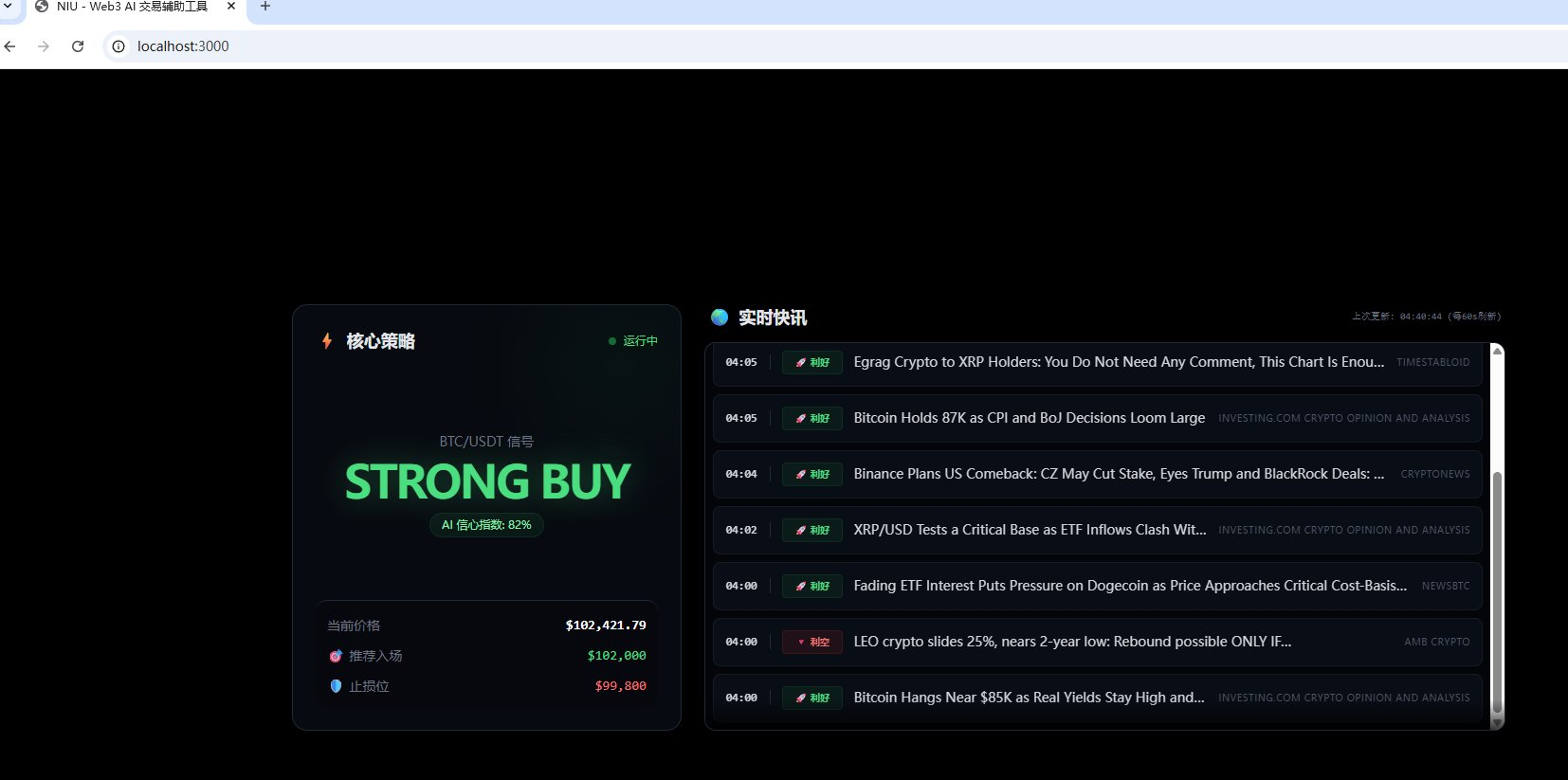Expand the tab search dropdown arrow
This screenshot has width=1568, height=780.
[x=7, y=6]
